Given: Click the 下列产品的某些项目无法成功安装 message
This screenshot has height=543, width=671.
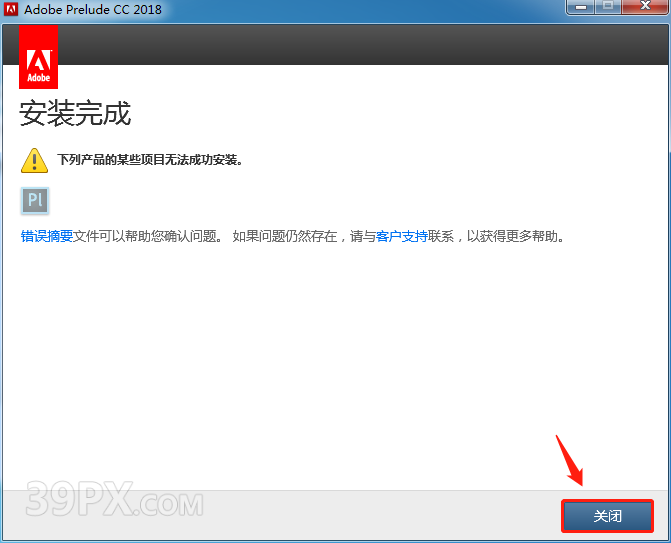Looking at the screenshot, I should [150, 160].
